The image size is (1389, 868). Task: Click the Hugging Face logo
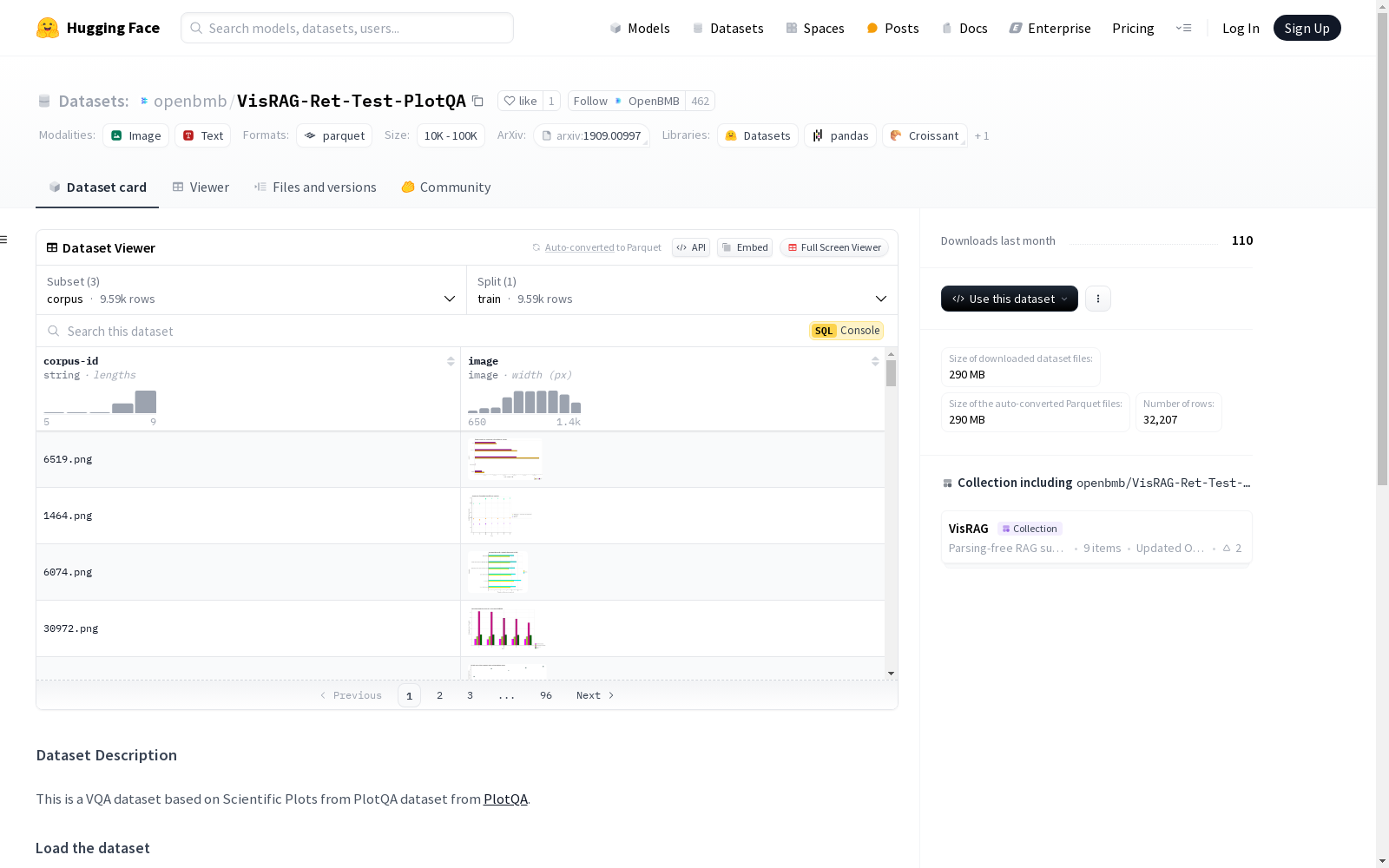98,28
